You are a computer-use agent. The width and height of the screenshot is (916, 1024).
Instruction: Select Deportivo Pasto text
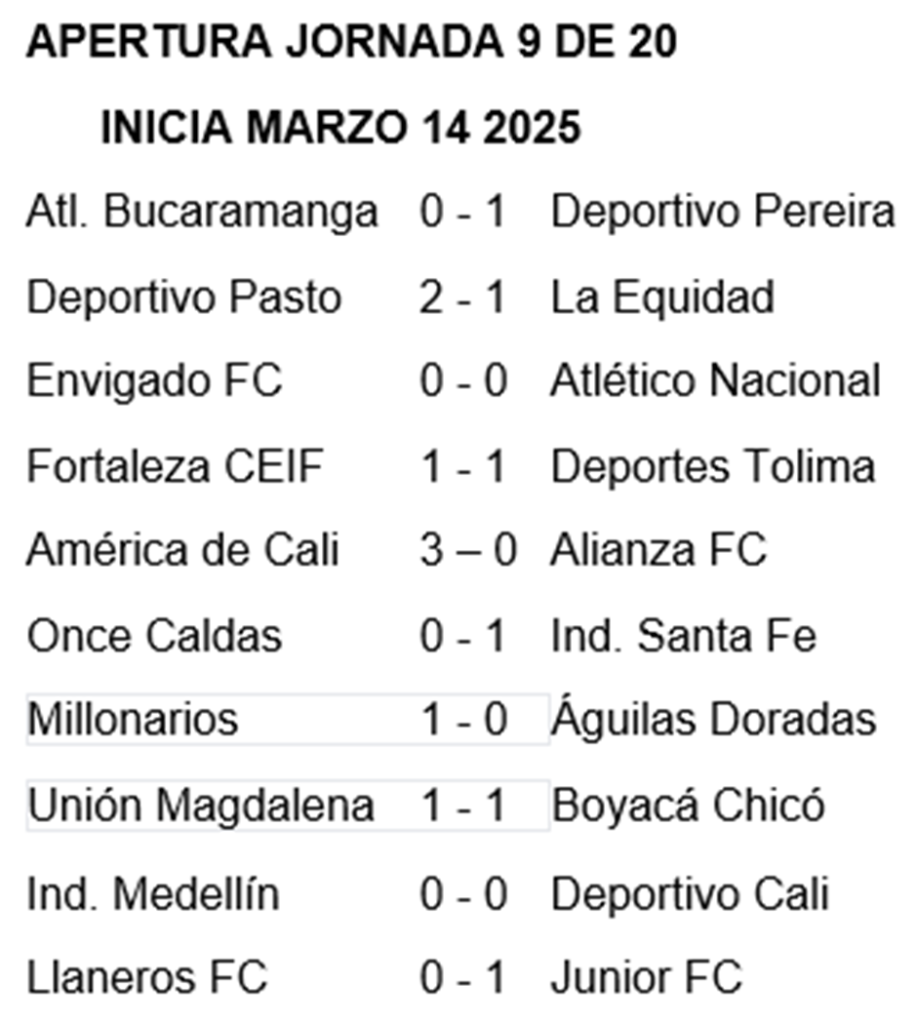184,298
